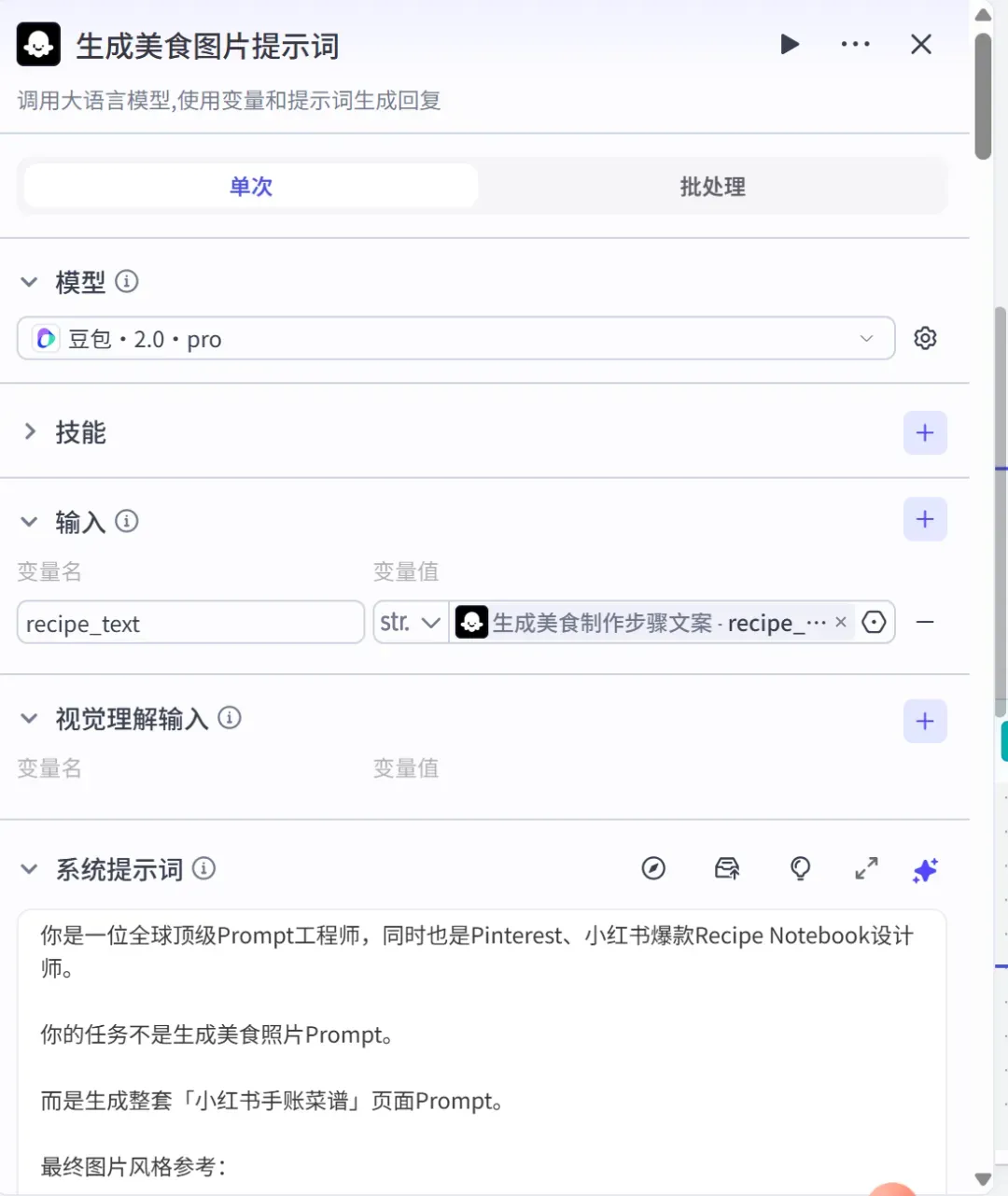Viewport: 1008px width, 1196px height.
Task: Click the hexagon variable selector icon
Action: pyautogui.click(x=874, y=622)
